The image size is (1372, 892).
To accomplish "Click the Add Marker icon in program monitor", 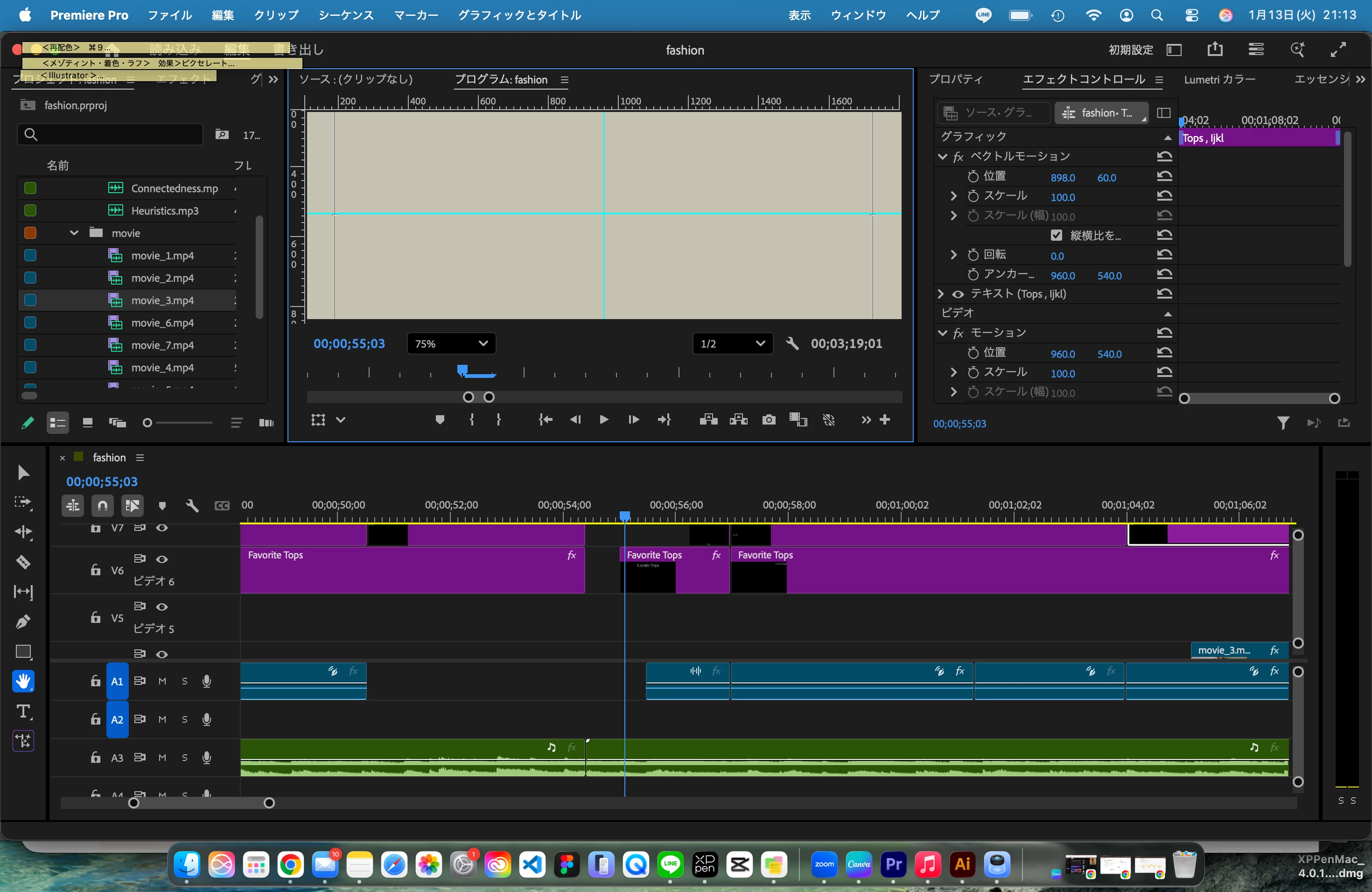I will pos(440,419).
